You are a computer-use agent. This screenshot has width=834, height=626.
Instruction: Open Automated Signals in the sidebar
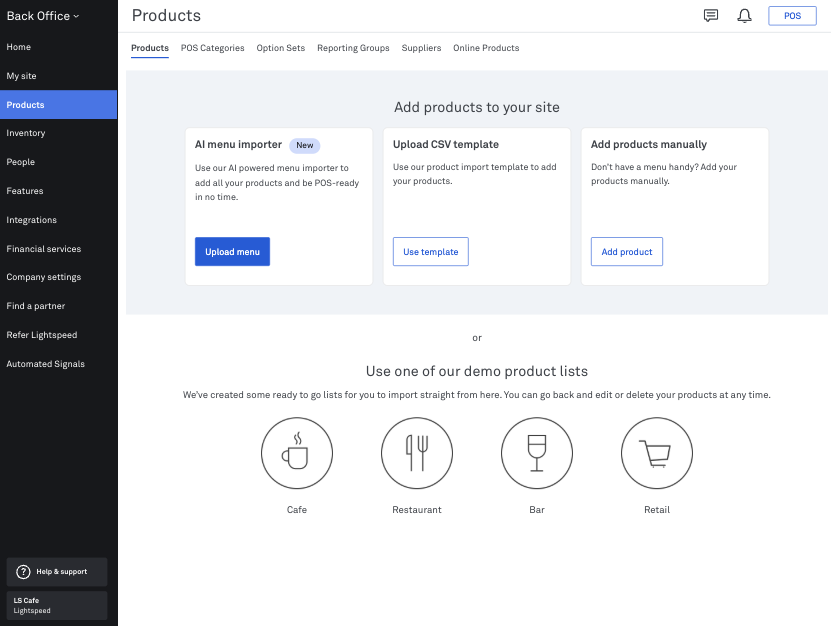point(59,364)
